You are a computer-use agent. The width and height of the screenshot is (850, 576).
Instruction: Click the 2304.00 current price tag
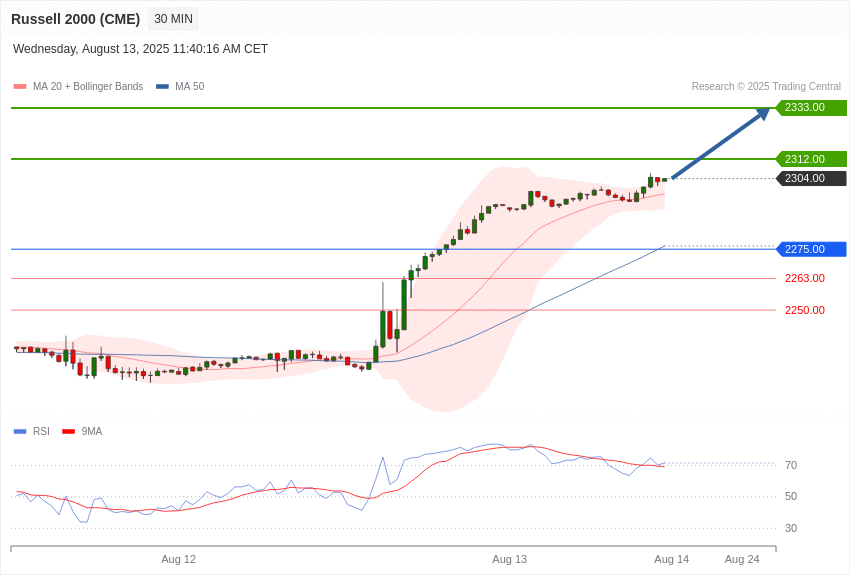point(812,178)
